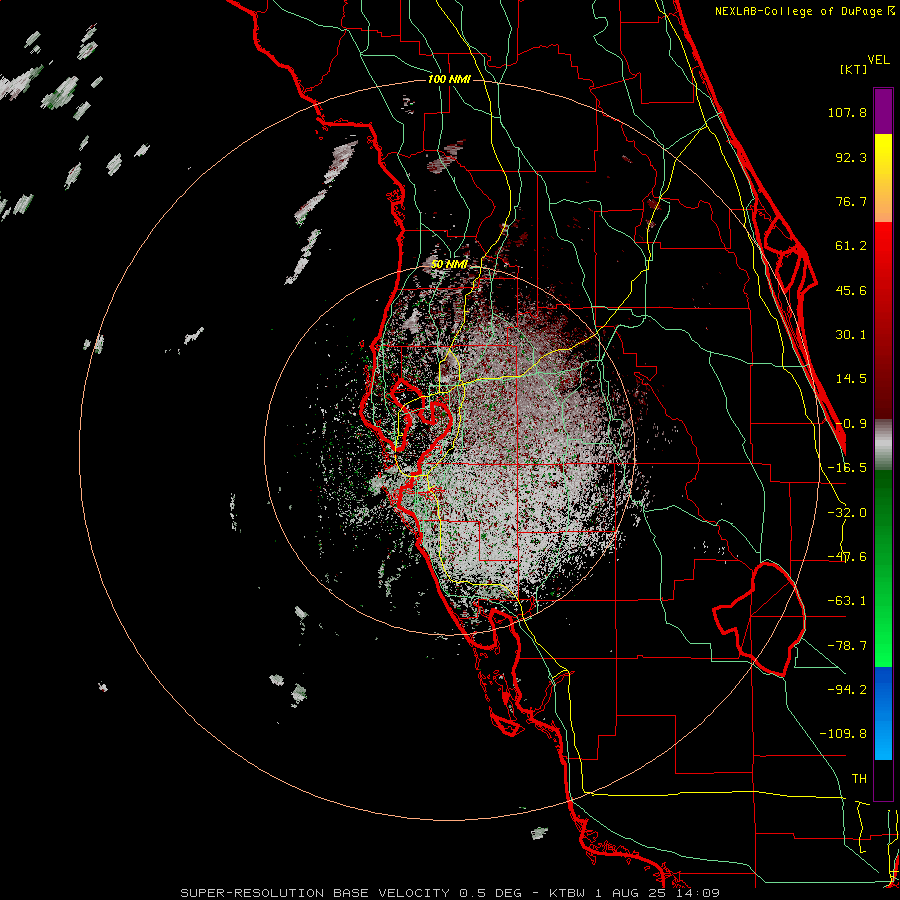Click the -16.5 velocity scale value
The width and height of the screenshot is (900, 900).
coord(847,468)
